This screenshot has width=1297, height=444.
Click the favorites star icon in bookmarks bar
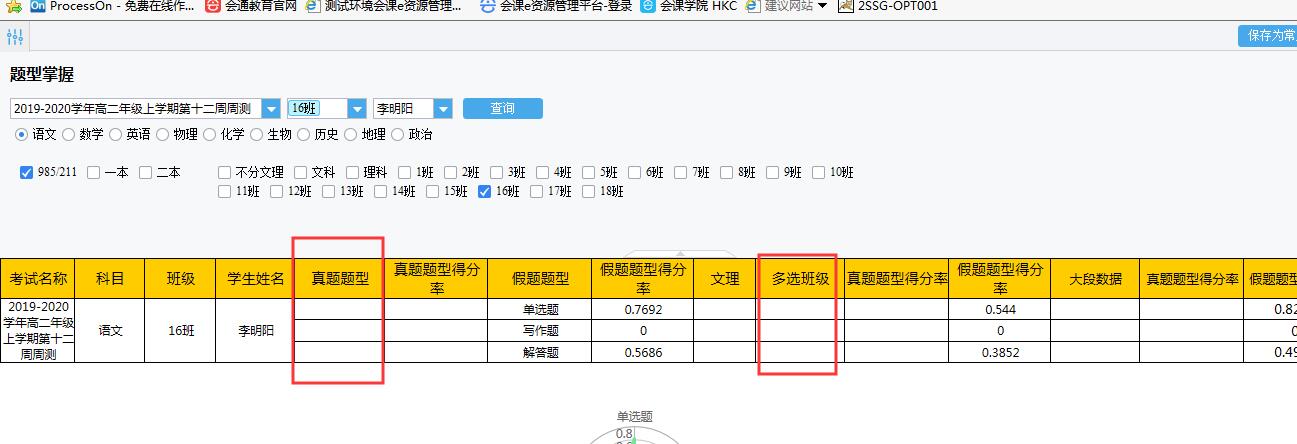[x=14, y=6]
